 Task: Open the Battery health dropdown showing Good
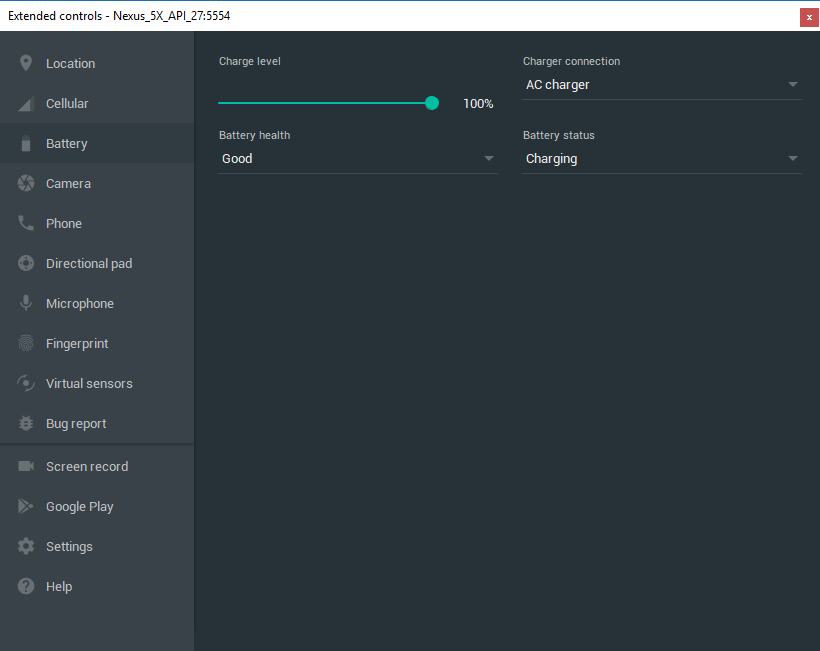pos(358,159)
